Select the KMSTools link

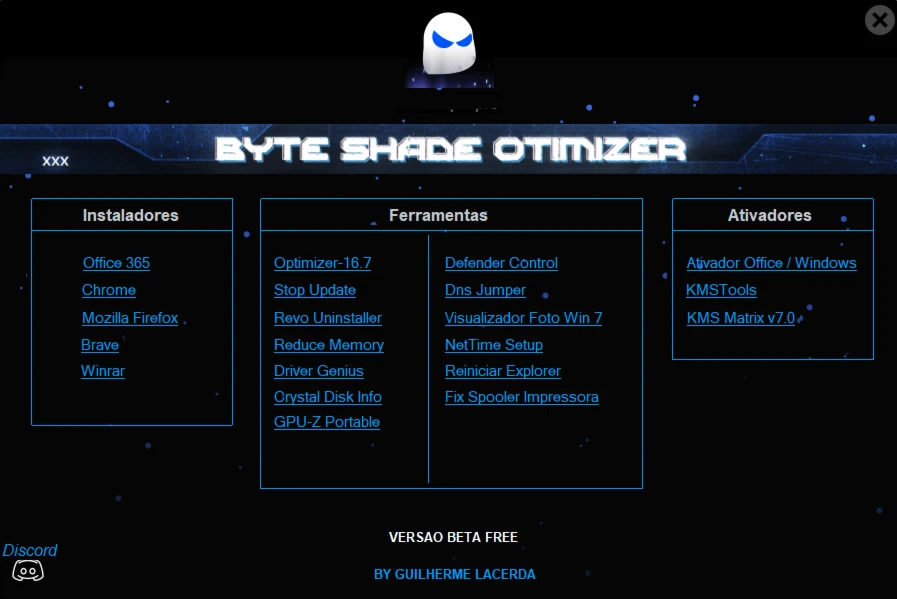pos(721,290)
